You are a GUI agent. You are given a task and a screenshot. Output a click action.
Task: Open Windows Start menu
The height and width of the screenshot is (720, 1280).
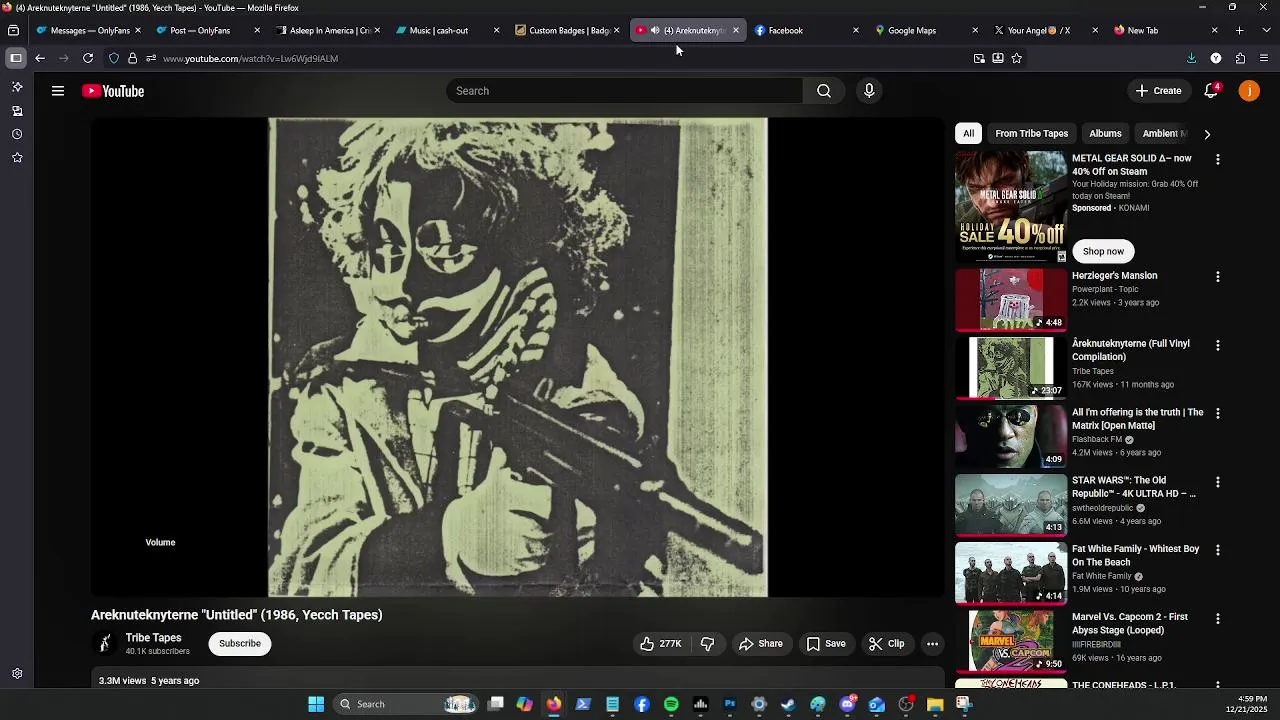pyautogui.click(x=316, y=704)
